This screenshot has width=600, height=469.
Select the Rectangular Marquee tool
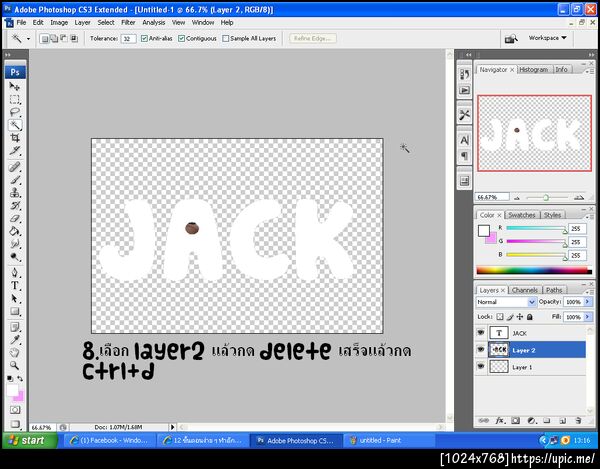click(x=15, y=99)
